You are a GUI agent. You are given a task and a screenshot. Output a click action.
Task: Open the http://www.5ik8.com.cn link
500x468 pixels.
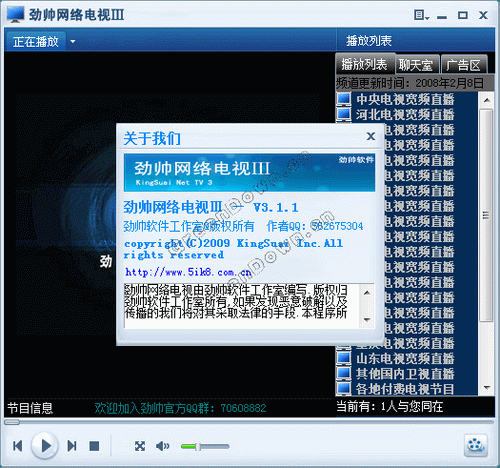click(x=188, y=272)
